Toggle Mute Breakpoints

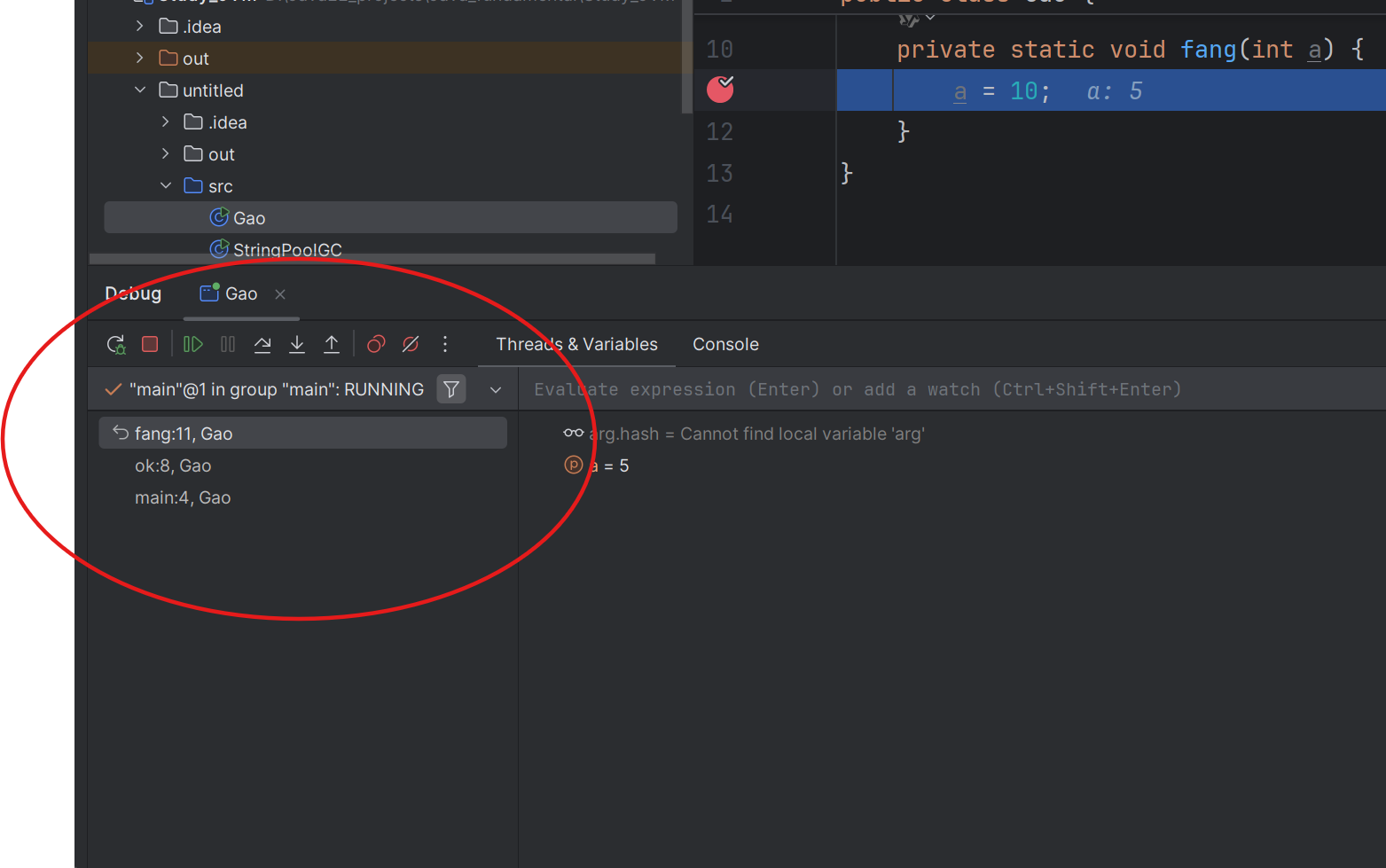411,344
